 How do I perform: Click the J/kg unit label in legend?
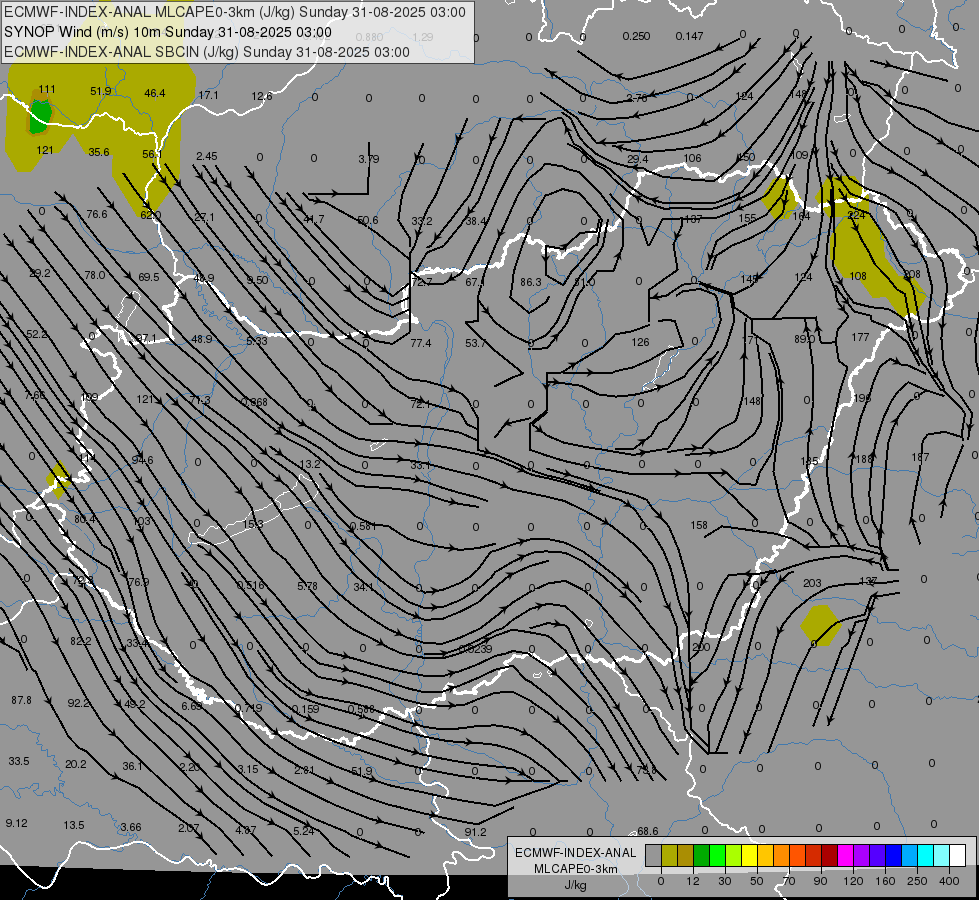point(576,885)
